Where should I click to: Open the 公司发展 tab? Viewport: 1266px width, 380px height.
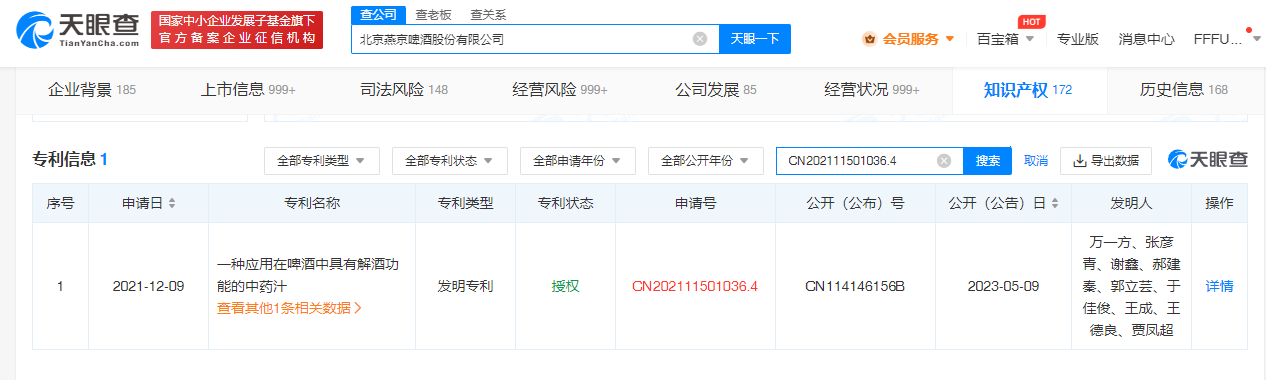716,90
